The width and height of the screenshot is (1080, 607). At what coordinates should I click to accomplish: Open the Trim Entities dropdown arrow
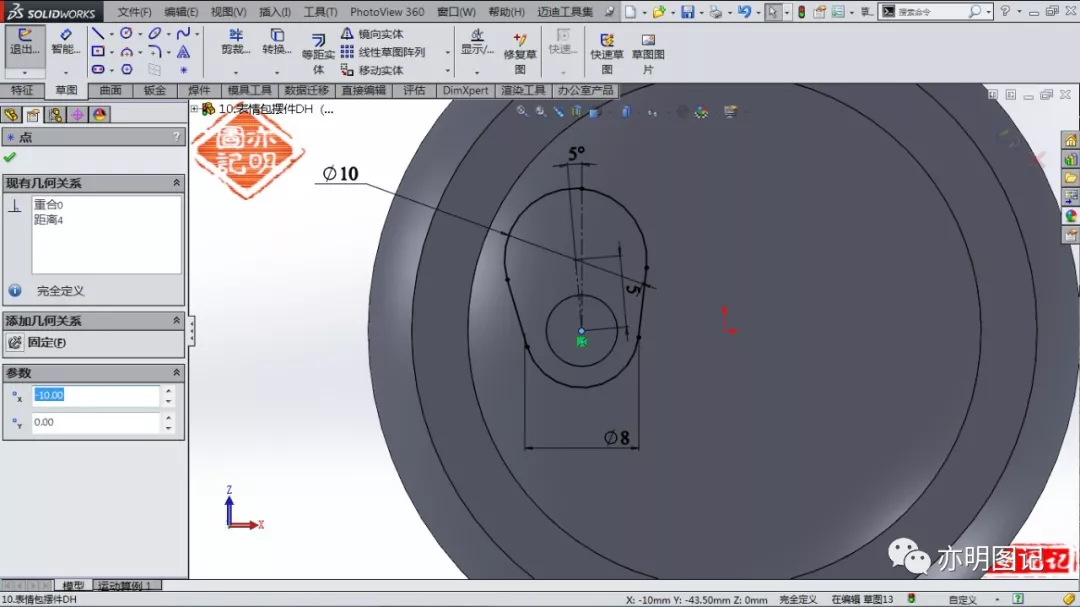[x=236, y=72]
